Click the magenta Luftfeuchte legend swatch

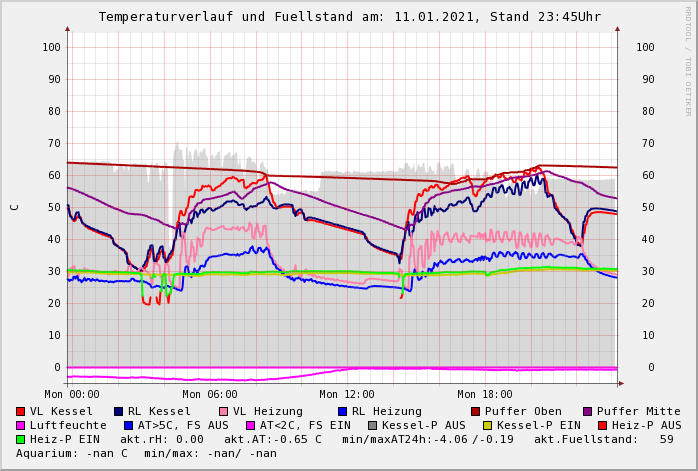tap(21, 425)
